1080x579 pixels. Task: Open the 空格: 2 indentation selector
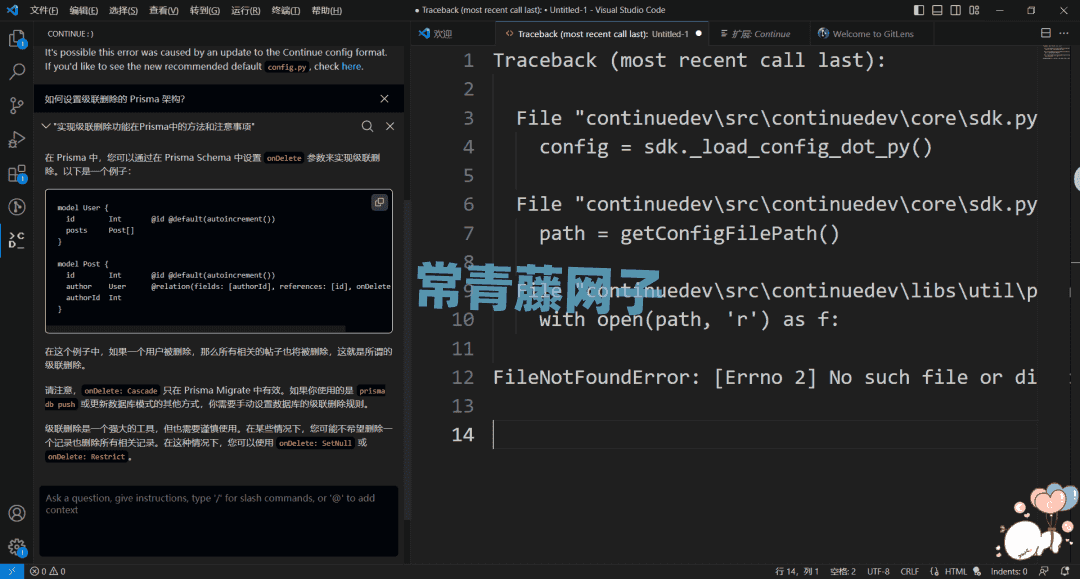843,571
